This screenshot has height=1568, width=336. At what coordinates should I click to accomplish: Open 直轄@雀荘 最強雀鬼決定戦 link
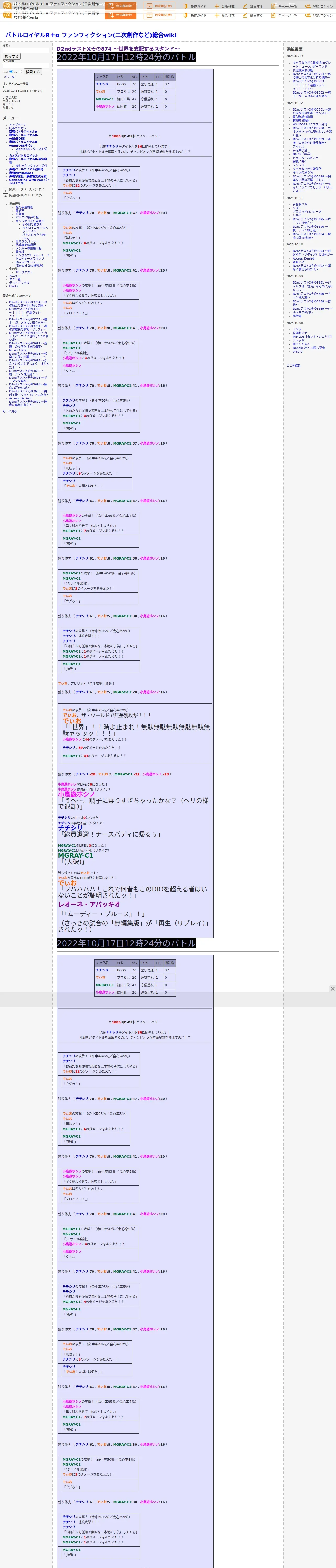point(27,176)
